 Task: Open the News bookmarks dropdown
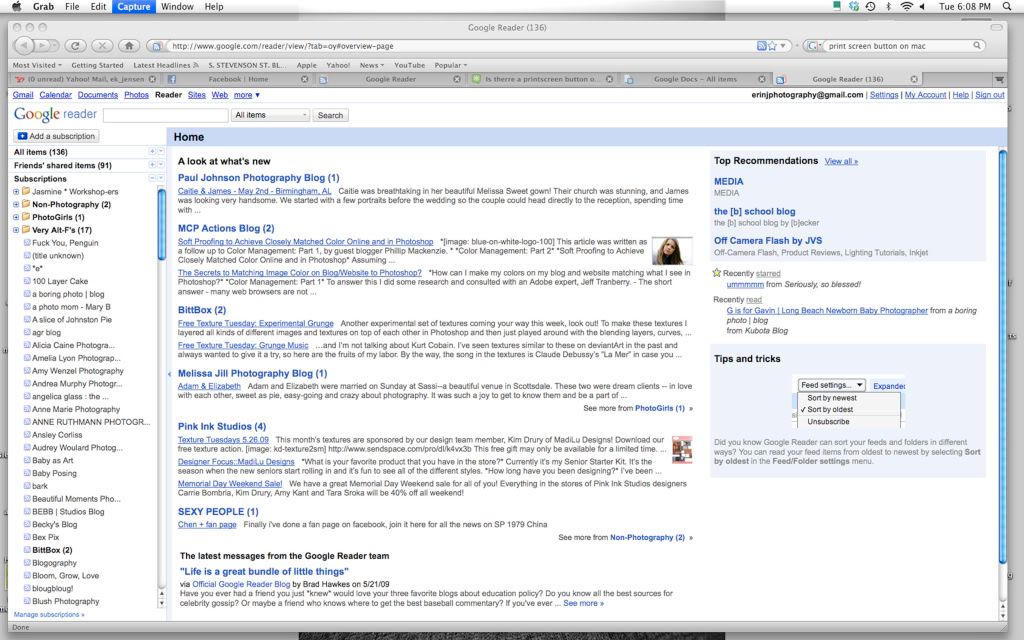(372, 65)
